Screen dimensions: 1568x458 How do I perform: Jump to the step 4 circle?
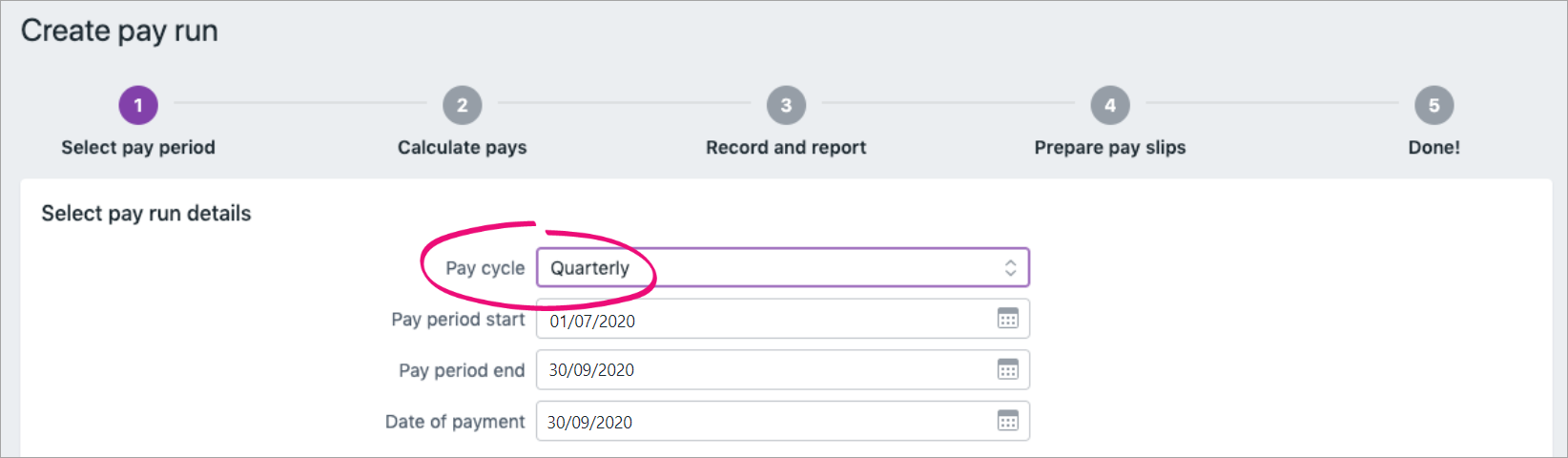point(1110,105)
